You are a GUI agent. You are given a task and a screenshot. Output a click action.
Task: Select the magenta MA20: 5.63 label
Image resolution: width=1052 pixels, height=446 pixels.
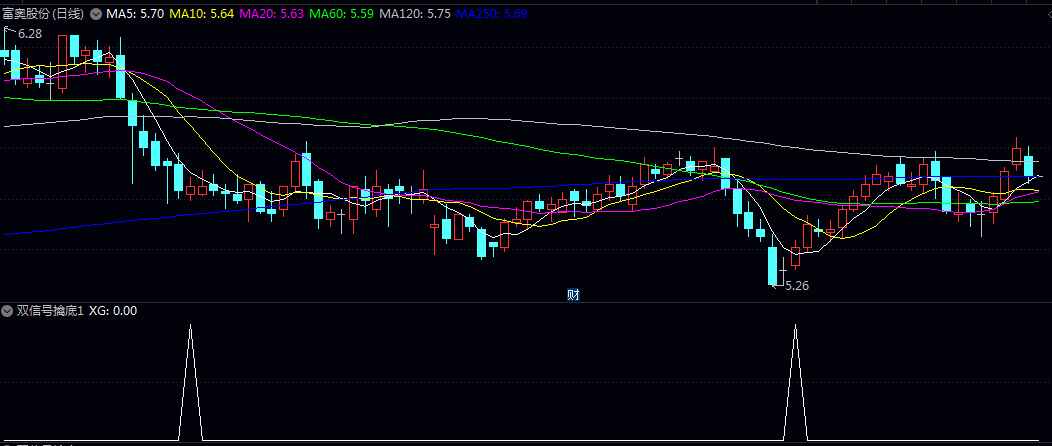(x=271, y=13)
